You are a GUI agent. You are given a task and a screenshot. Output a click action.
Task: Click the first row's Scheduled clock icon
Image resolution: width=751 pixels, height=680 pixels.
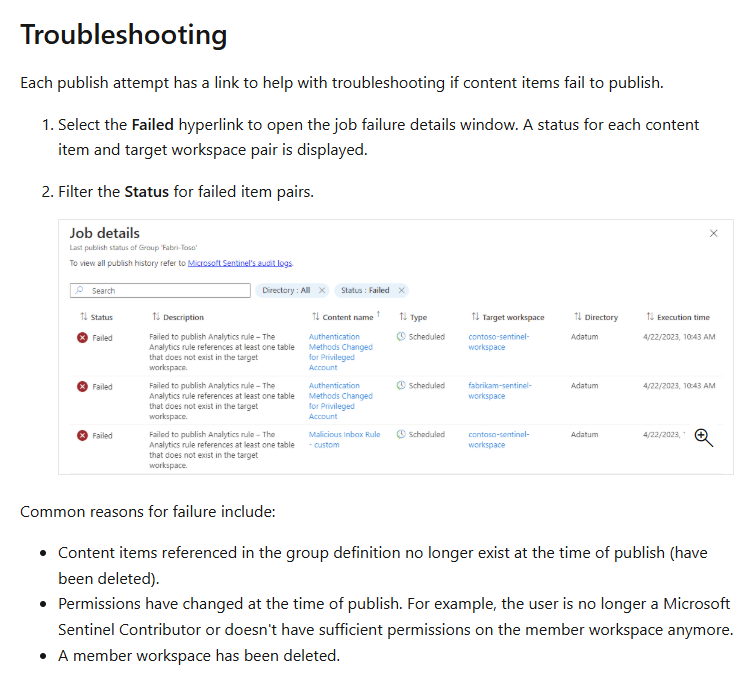(401, 337)
